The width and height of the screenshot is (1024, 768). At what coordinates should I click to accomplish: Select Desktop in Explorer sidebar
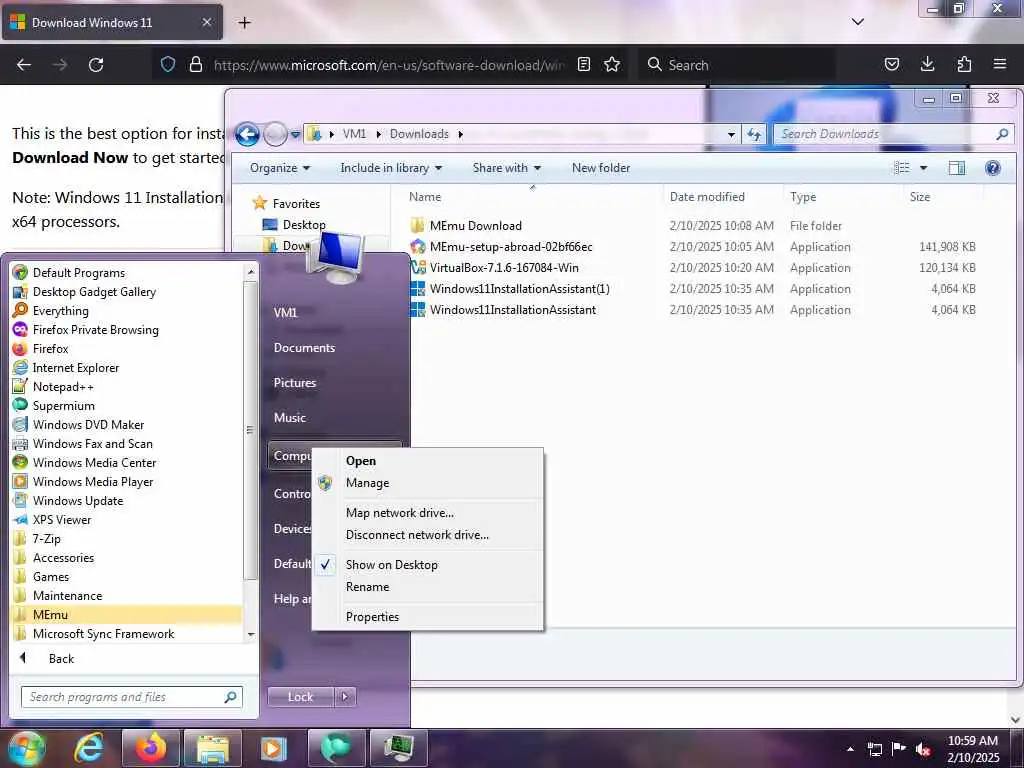point(304,225)
